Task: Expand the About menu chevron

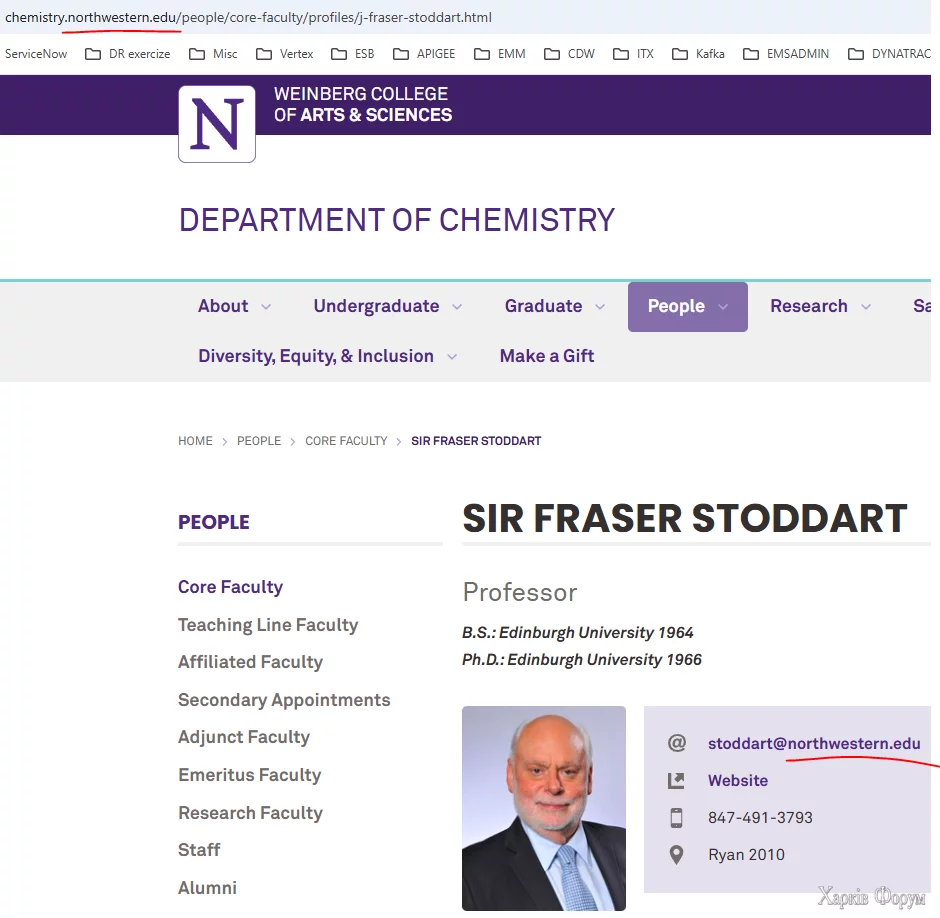Action: click(x=266, y=307)
